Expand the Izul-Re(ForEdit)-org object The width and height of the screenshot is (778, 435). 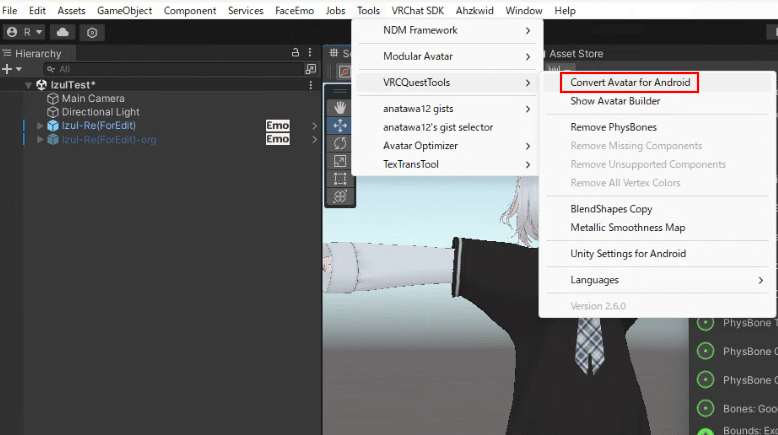point(40,140)
